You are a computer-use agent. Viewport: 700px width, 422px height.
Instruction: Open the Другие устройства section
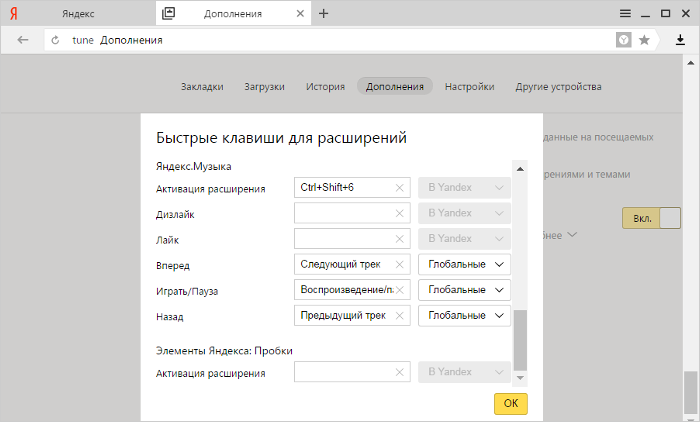pos(558,87)
